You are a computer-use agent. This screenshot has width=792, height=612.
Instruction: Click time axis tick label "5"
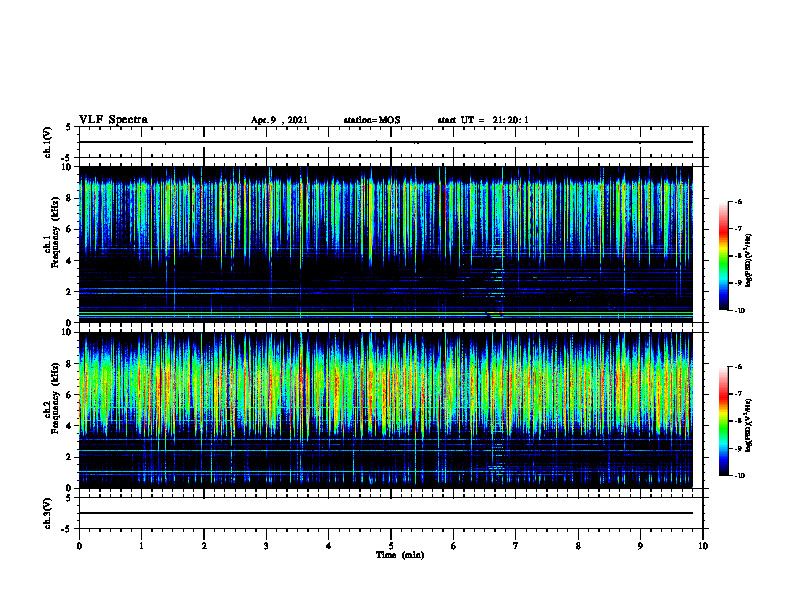click(391, 546)
